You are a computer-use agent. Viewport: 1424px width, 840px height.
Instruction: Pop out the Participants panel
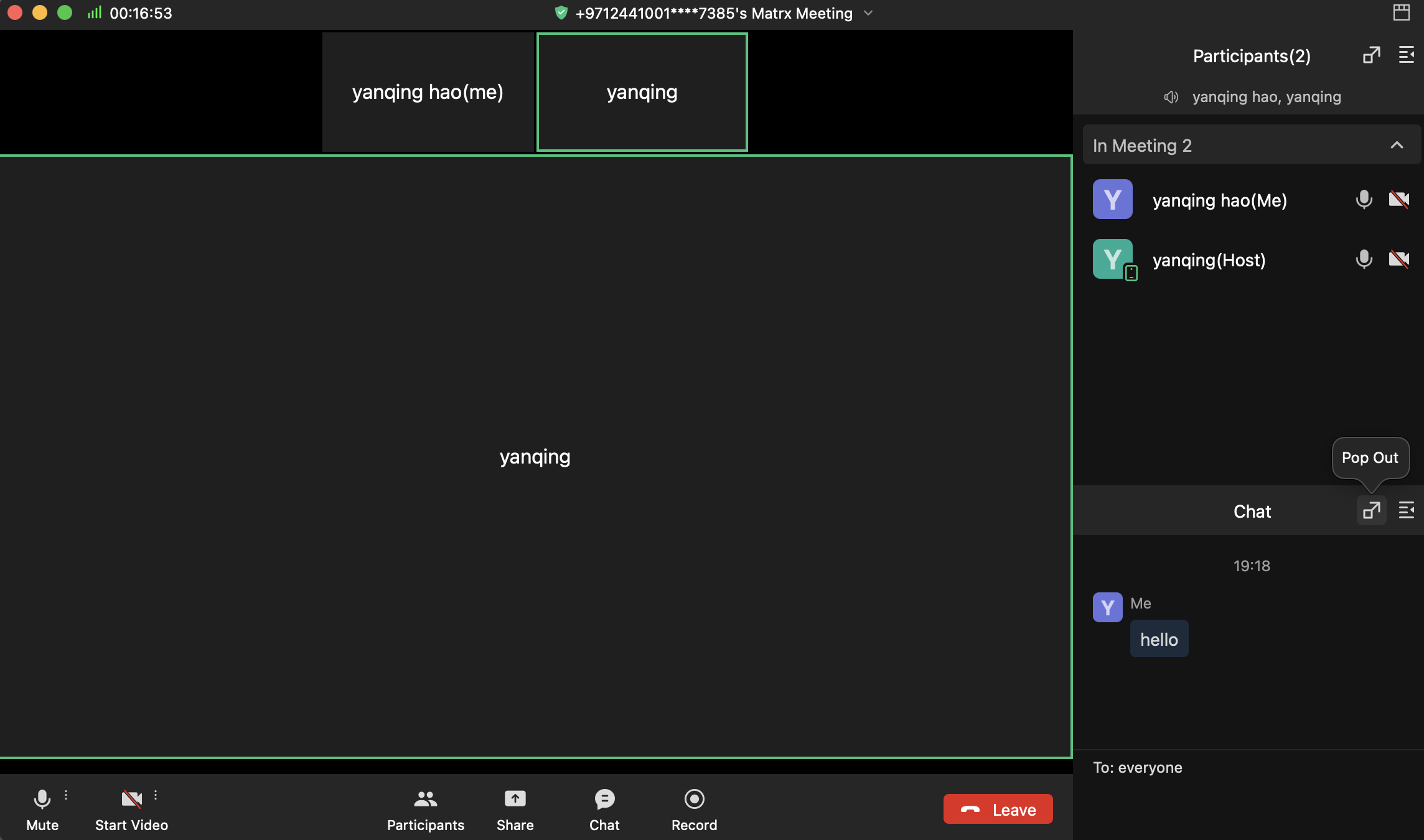tap(1371, 55)
